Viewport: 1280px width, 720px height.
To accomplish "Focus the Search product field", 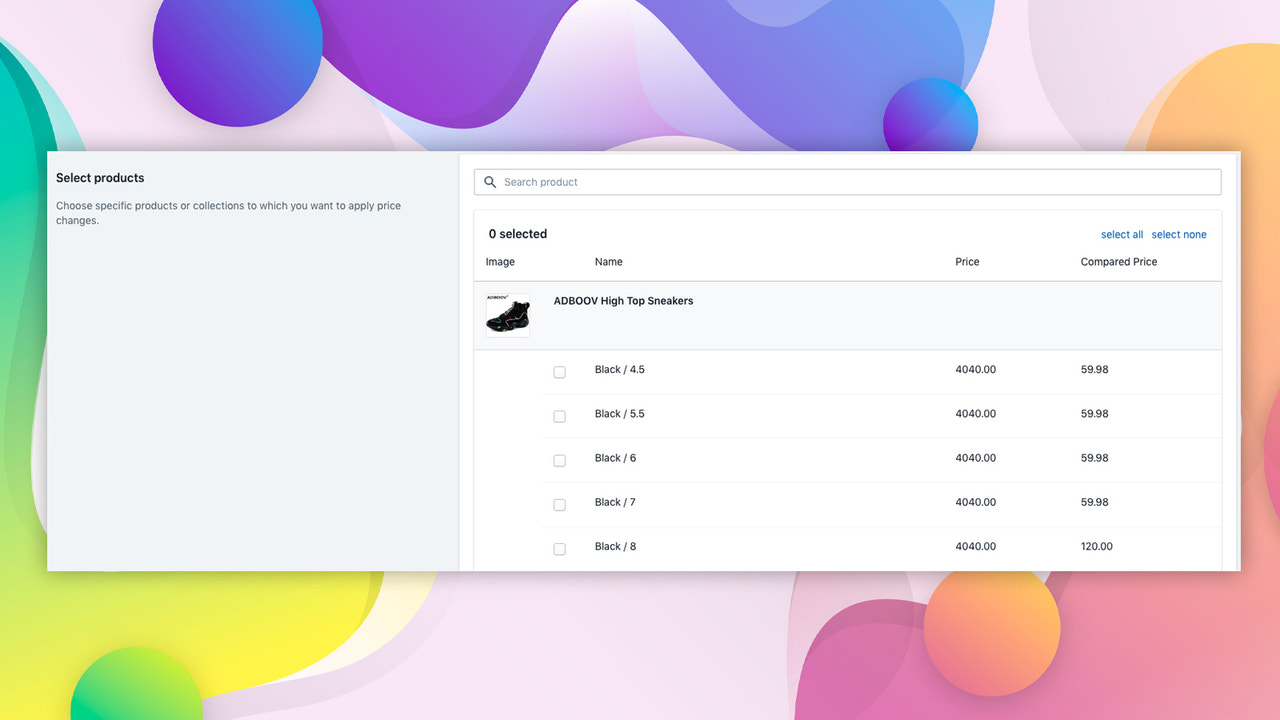I will coord(847,182).
